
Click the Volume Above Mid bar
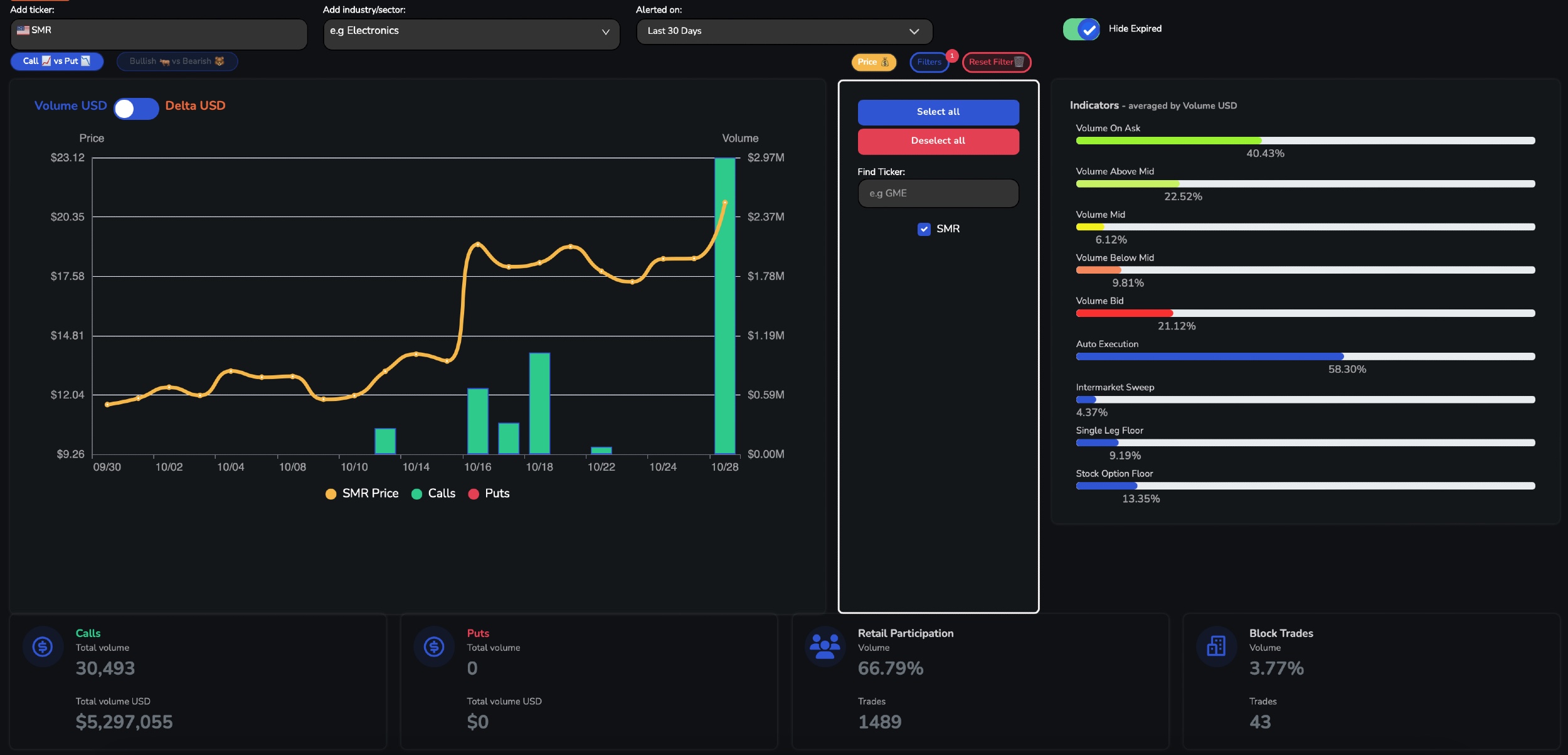tap(1305, 184)
